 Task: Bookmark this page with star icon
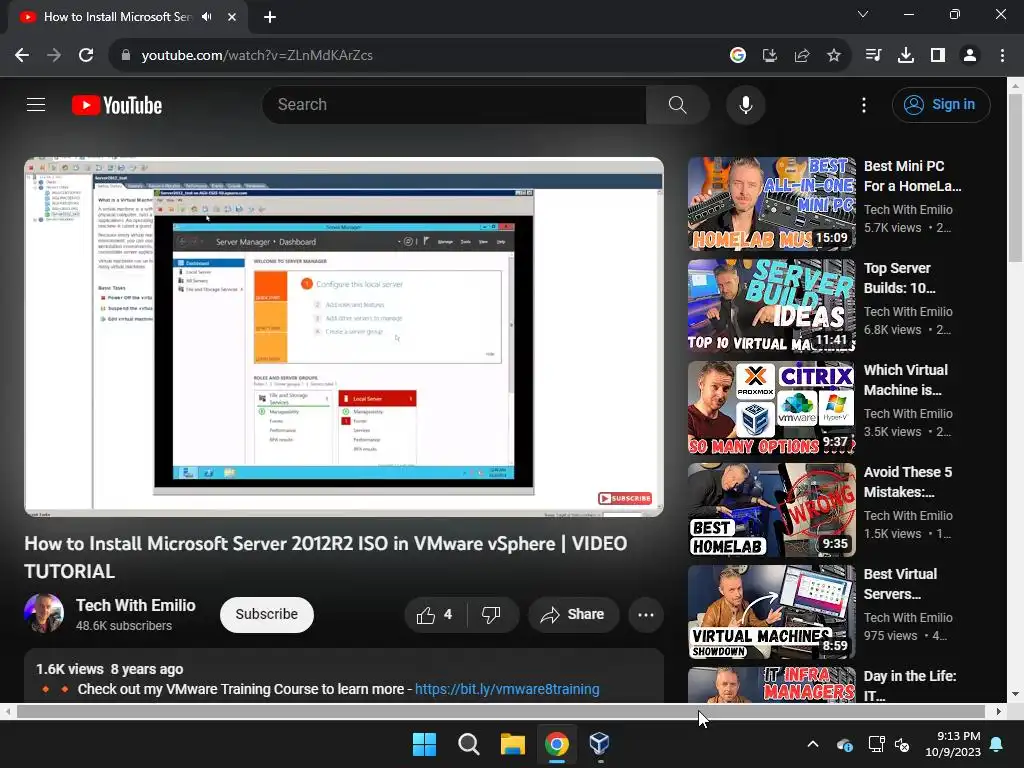pyautogui.click(x=834, y=56)
